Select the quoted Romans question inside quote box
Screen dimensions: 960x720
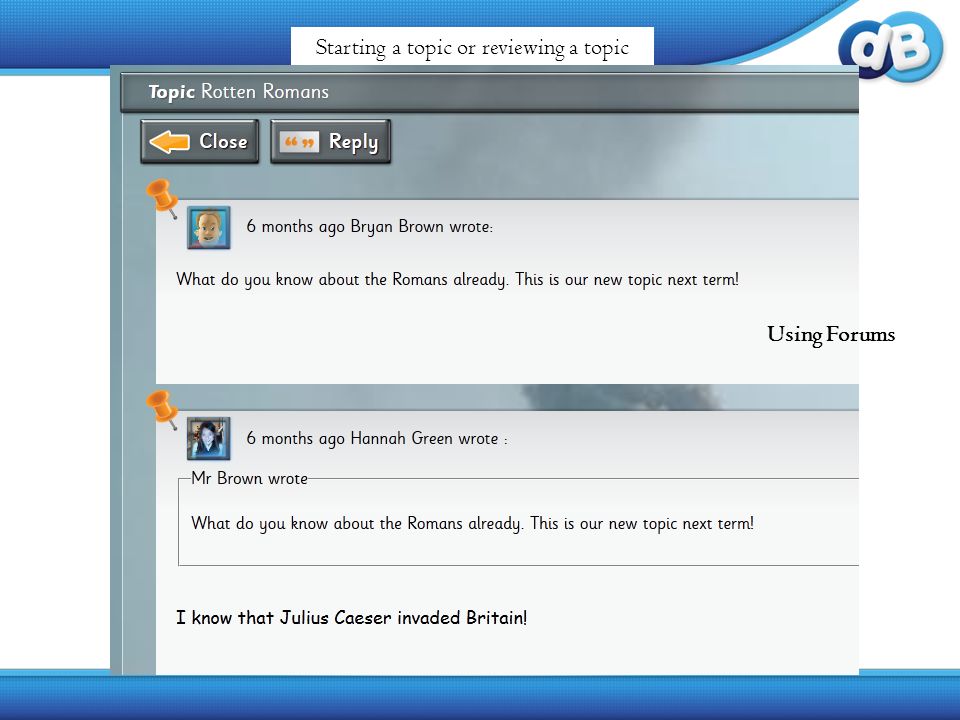coord(472,523)
